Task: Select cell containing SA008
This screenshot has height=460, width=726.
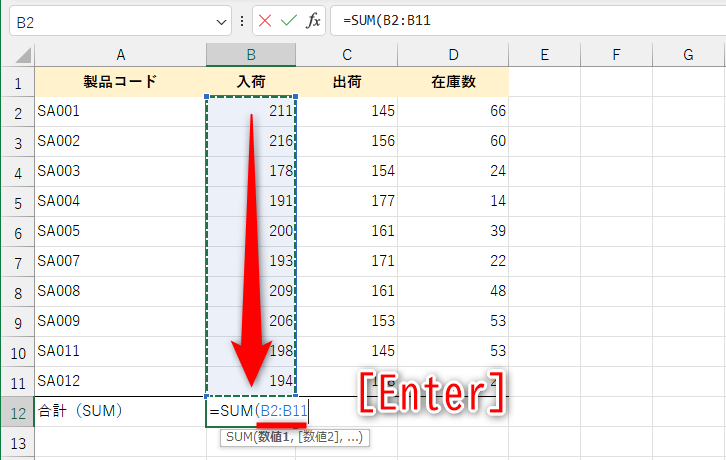Action: [x=120, y=291]
